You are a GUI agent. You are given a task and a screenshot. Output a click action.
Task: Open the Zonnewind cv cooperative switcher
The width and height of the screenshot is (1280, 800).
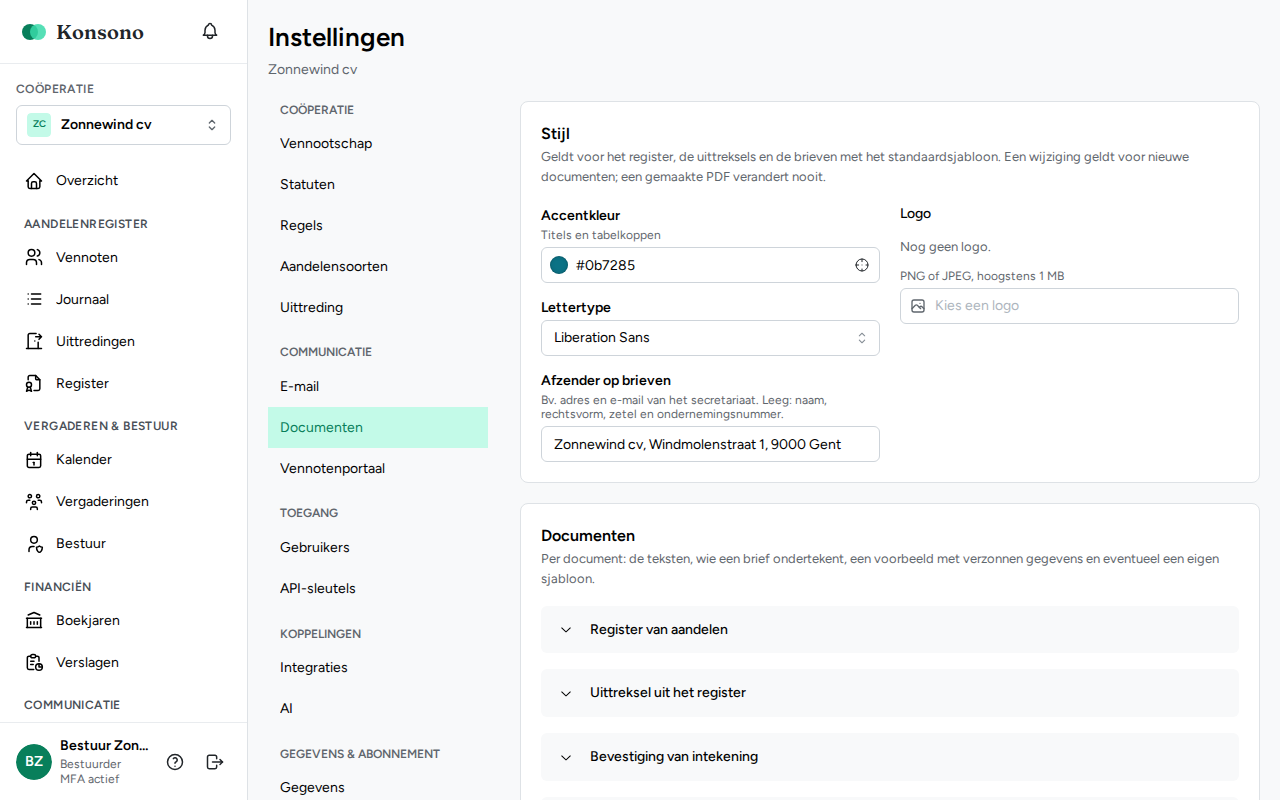pos(123,125)
